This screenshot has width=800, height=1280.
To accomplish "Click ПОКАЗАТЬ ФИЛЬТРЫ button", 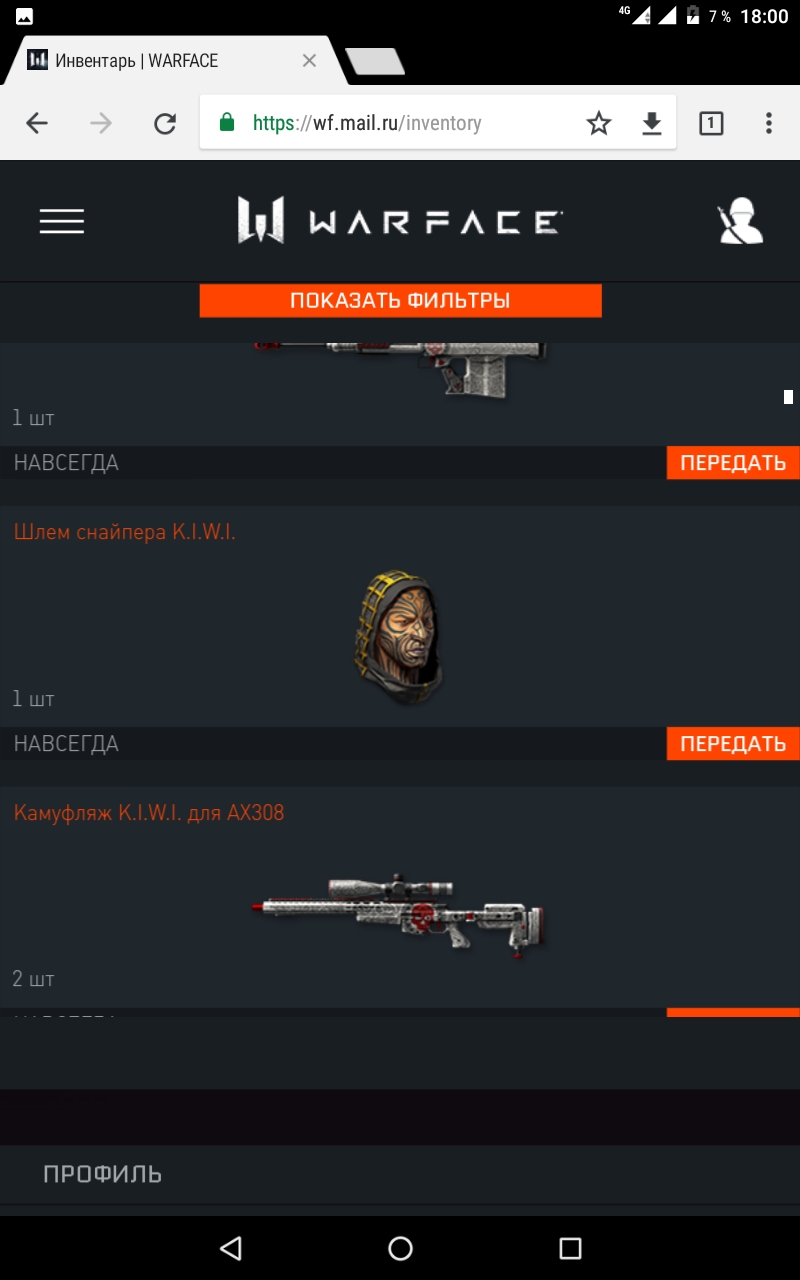I will pyautogui.click(x=400, y=301).
